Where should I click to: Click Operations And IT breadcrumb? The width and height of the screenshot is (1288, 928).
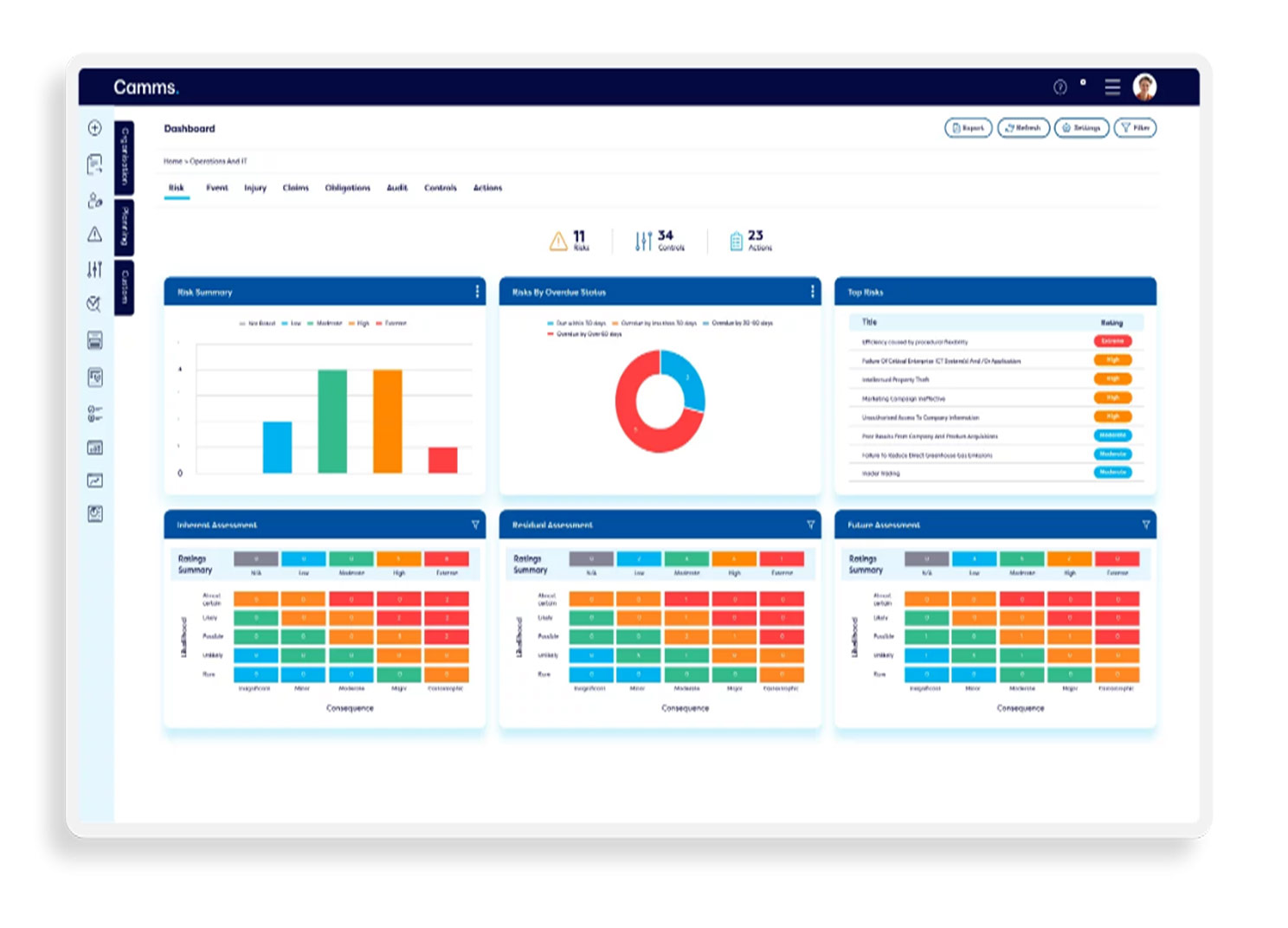click(x=218, y=161)
